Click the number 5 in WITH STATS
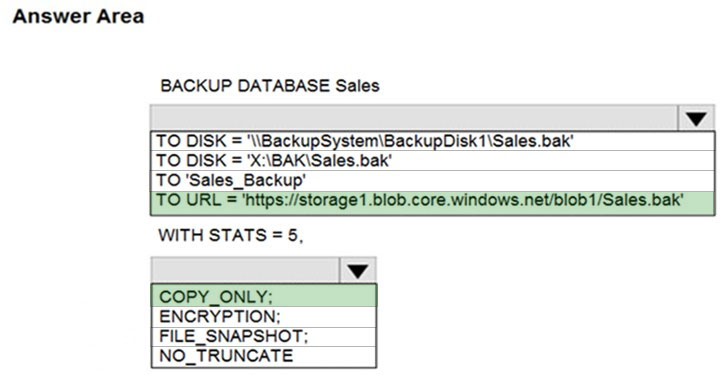The height and width of the screenshot is (384, 725). point(293,235)
